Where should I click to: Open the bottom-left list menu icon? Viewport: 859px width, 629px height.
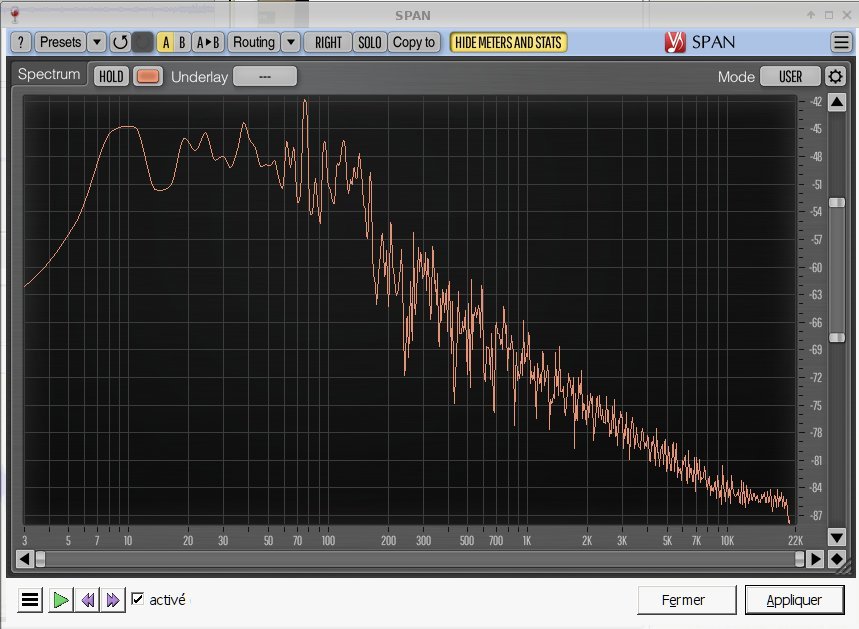pyautogui.click(x=30, y=600)
